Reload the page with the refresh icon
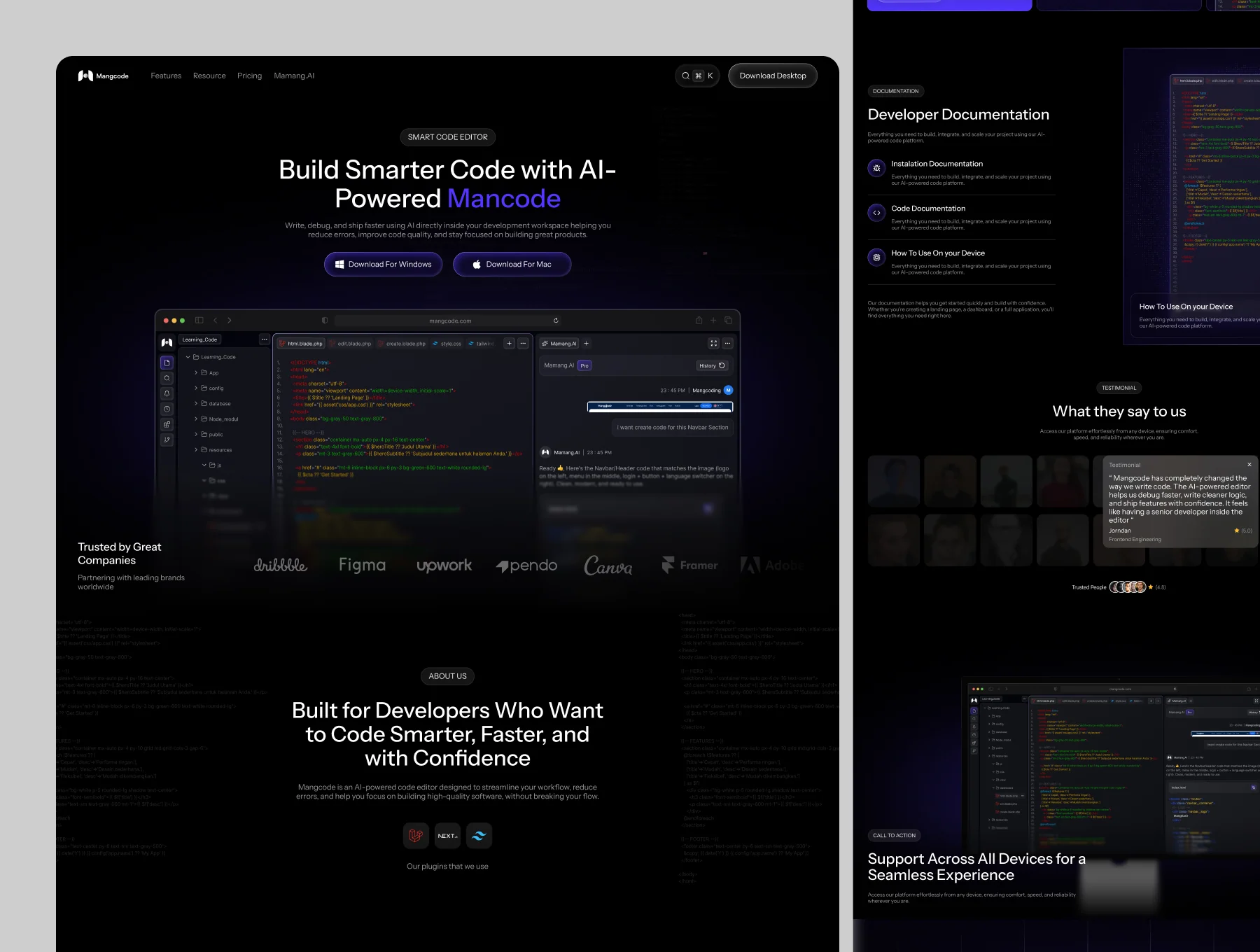This screenshot has width=1260, height=952. coord(556,321)
